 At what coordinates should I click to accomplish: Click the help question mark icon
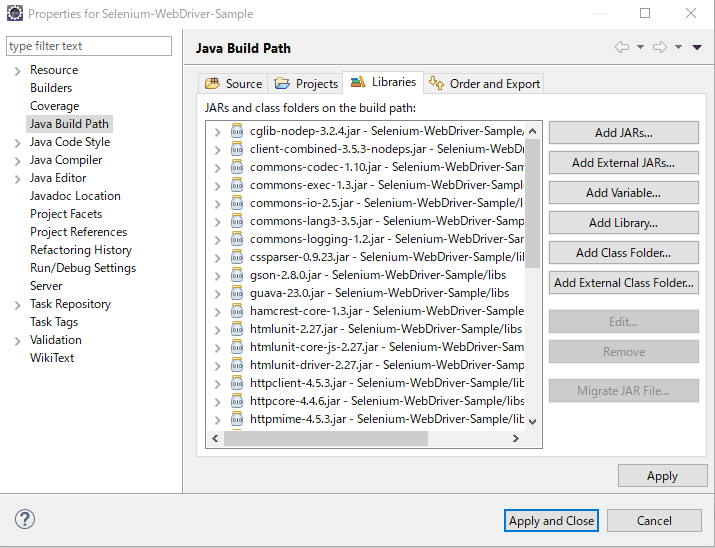point(25,519)
